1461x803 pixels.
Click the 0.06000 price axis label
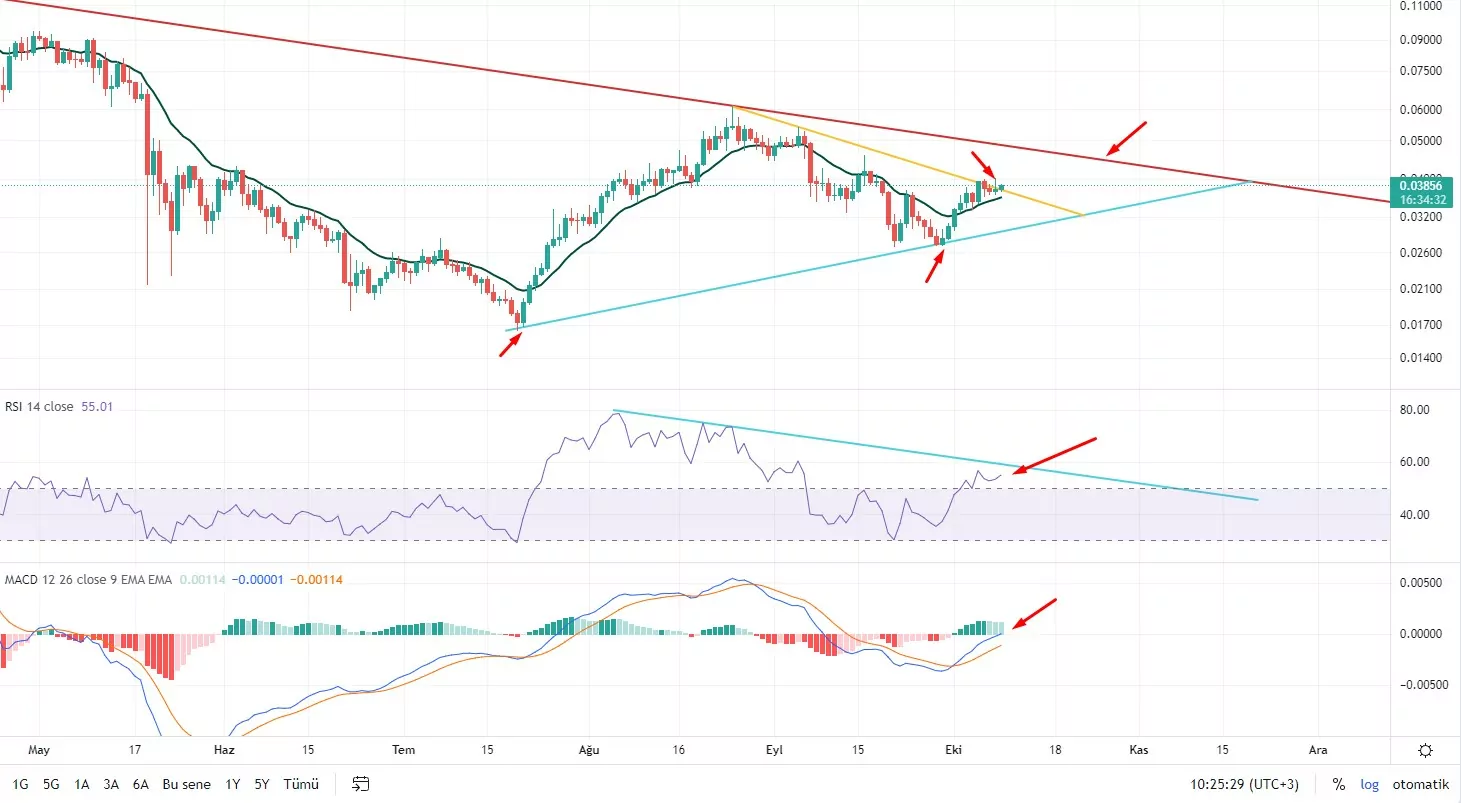(1420, 110)
